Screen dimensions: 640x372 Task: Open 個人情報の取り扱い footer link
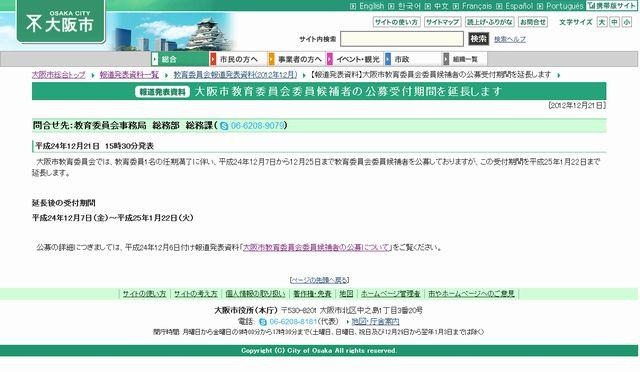[x=255, y=294]
